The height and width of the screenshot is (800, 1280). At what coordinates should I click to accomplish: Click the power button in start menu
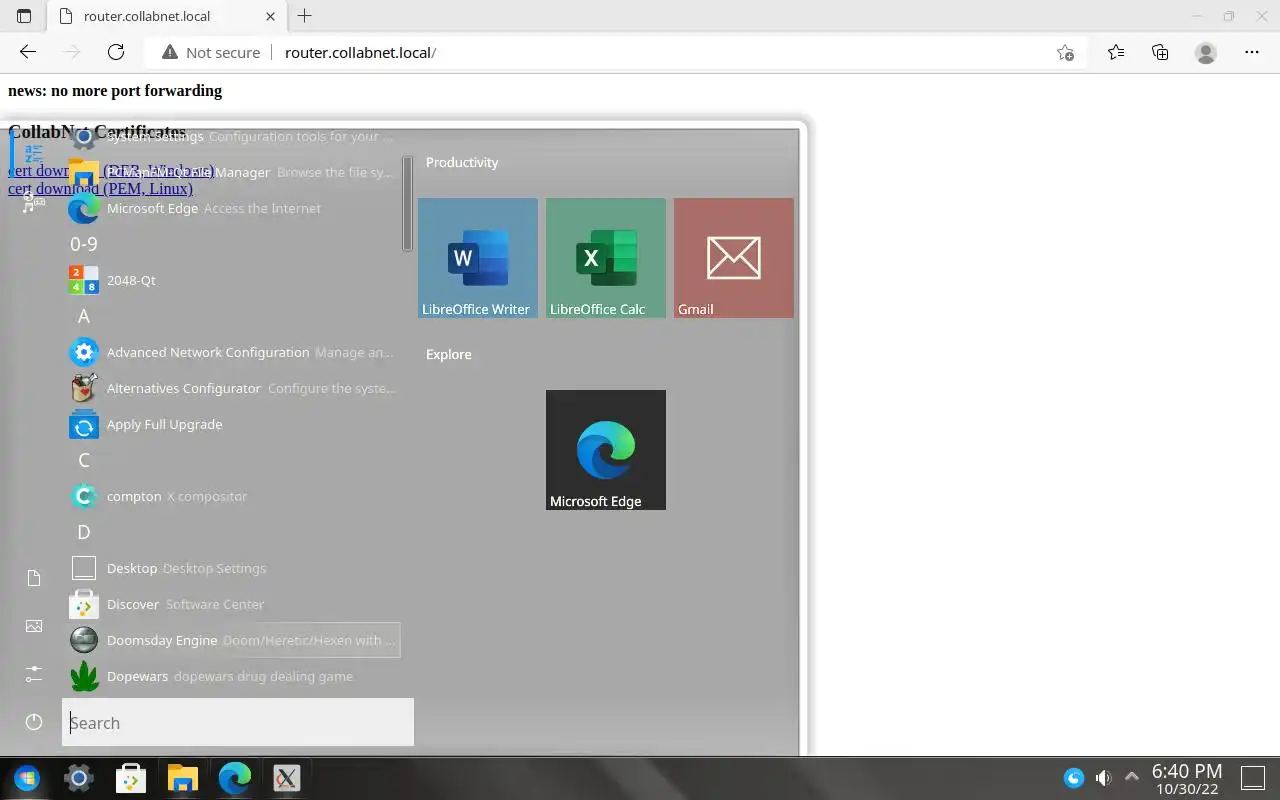(34, 722)
